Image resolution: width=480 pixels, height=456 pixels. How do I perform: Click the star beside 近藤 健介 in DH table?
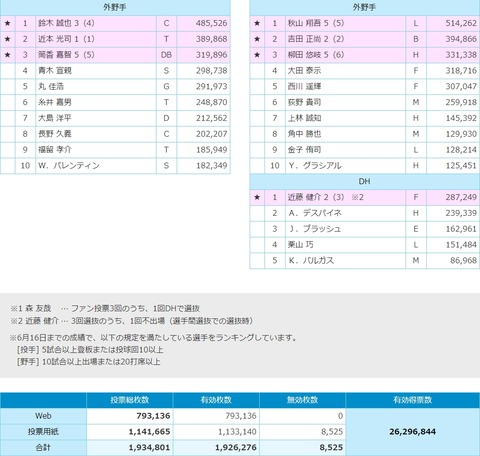(x=257, y=197)
